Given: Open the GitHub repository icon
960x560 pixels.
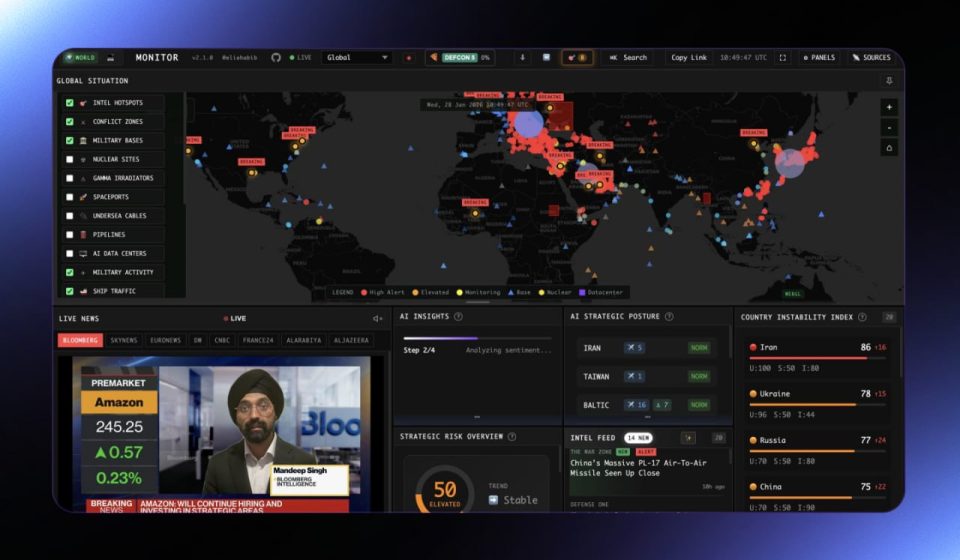Looking at the screenshot, I should point(276,58).
